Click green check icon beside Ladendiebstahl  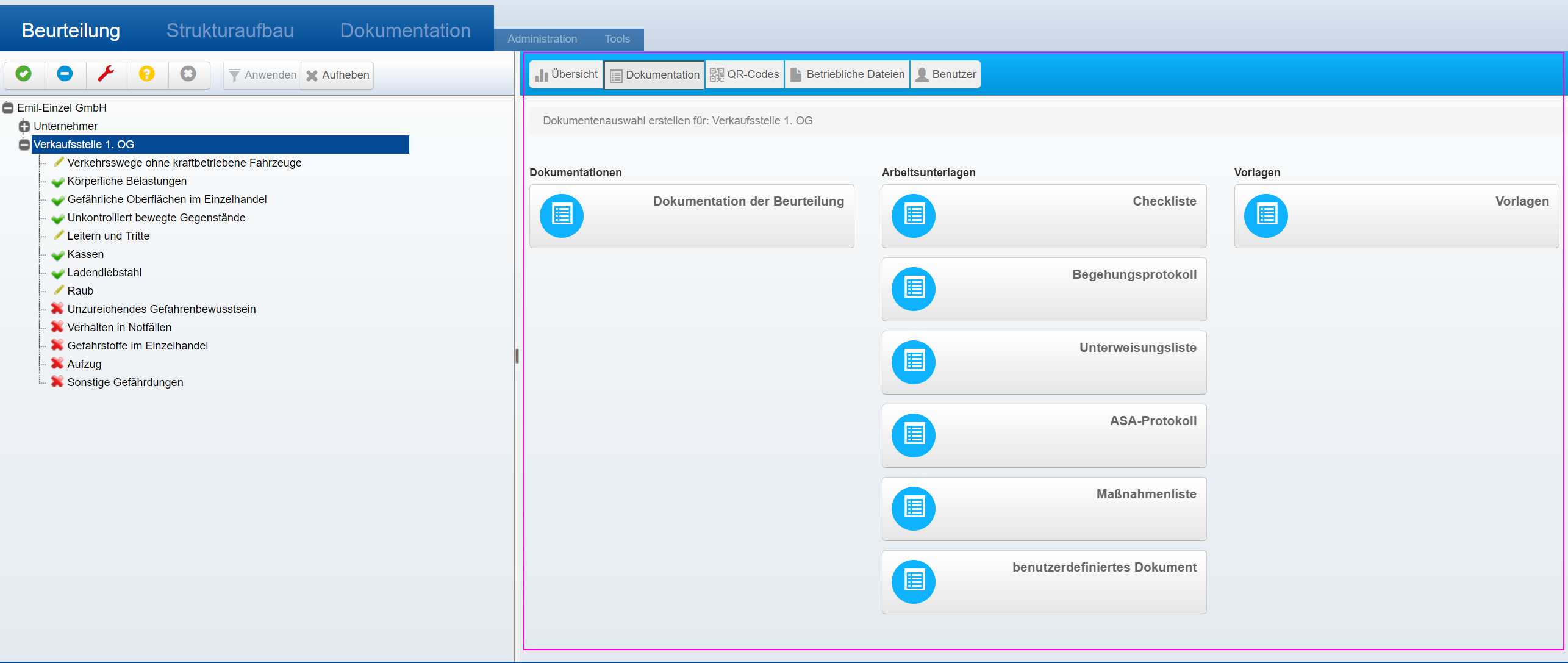pyautogui.click(x=58, y=273)
